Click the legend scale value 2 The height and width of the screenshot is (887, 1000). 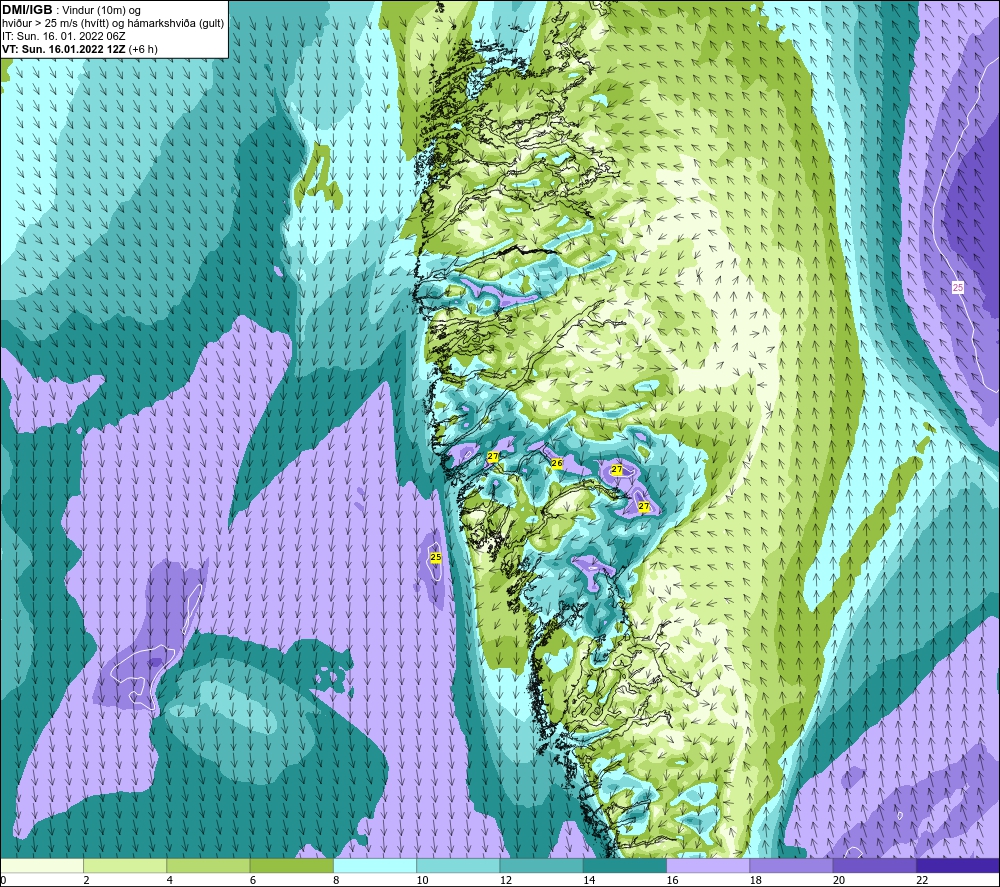(x=86, y=881)
